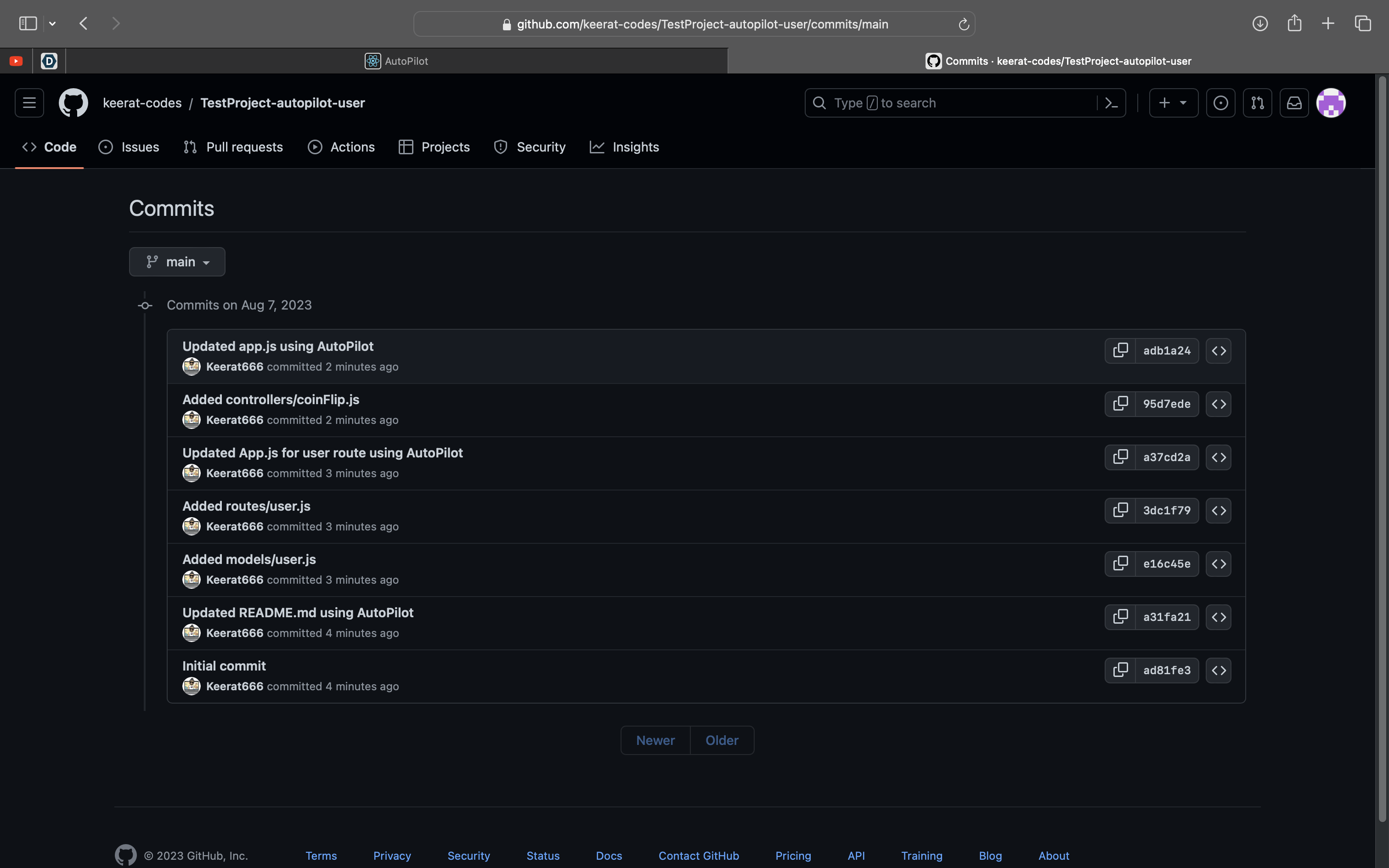Open the pull requests header icon
This screenshot has width=1389, height=868.
click(1257, 103)
